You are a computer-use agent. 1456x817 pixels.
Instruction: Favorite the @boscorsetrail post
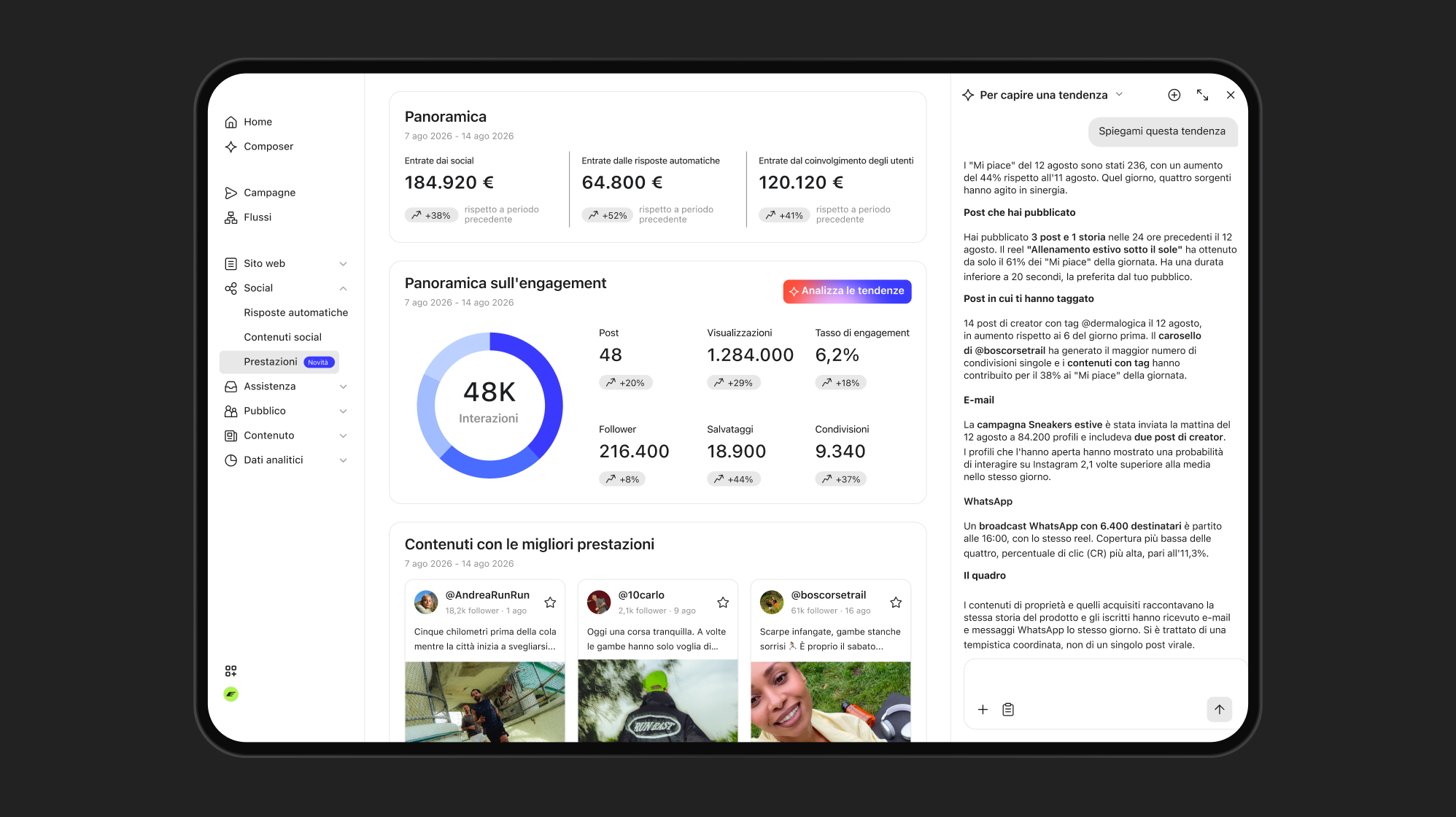(896, 603)
